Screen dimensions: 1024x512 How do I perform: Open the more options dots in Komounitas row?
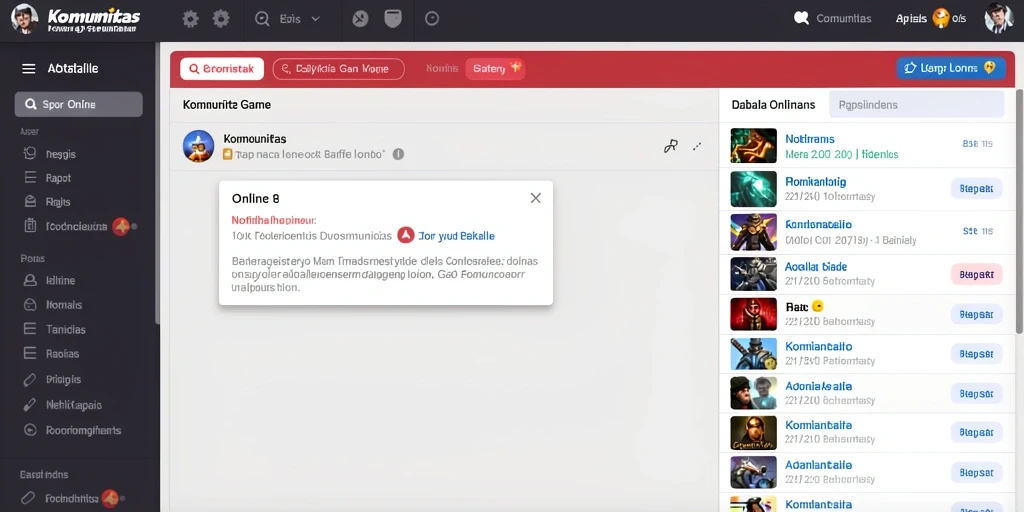tap(697, 146)
